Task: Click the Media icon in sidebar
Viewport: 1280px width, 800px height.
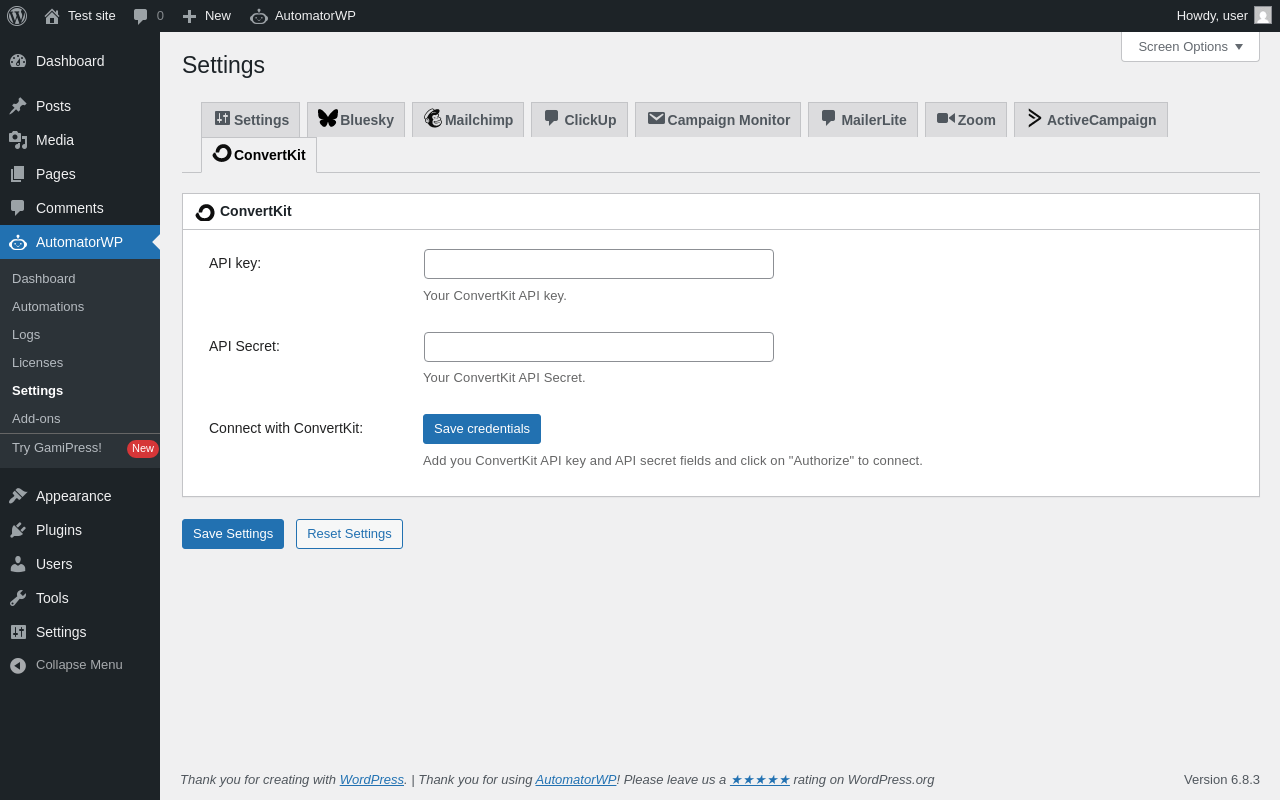Action: point(18,140)
